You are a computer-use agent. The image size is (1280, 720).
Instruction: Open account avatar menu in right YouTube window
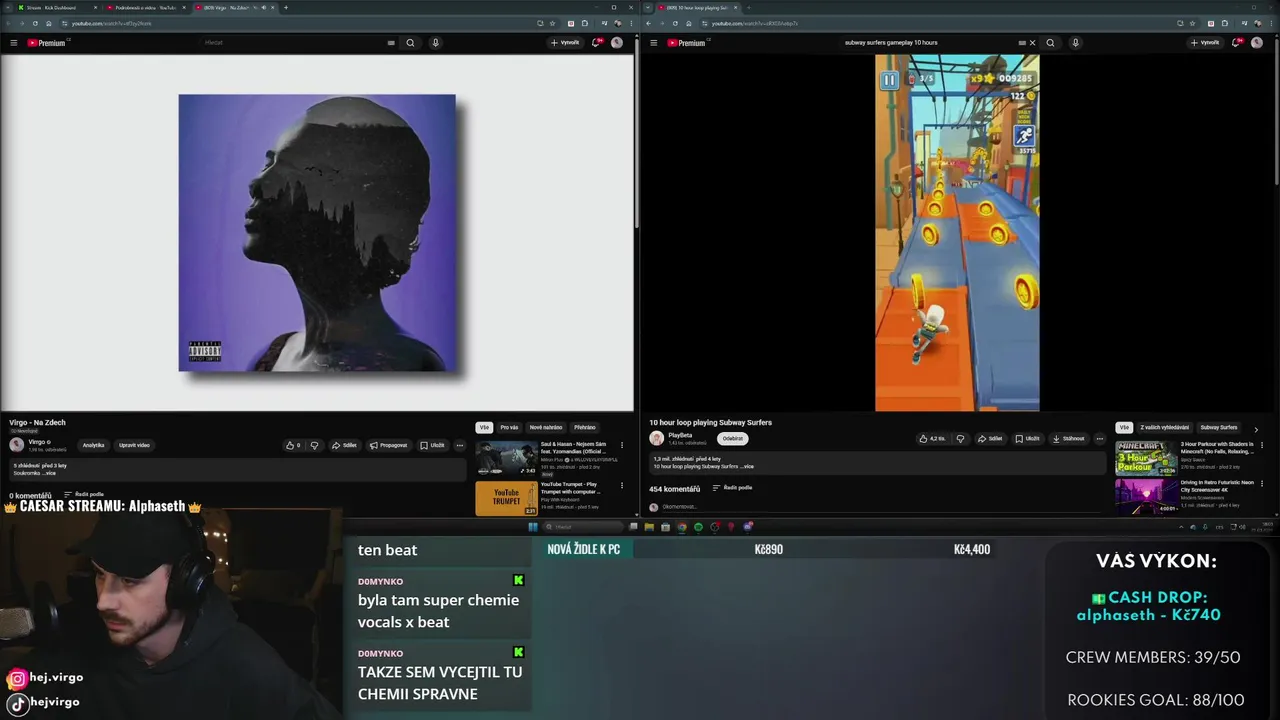(x=1257, y=43)
